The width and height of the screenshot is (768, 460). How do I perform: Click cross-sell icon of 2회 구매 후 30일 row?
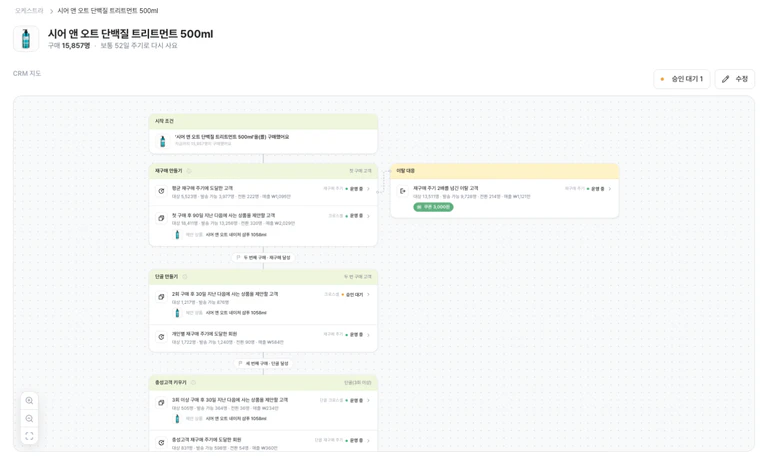click(161, 297)
